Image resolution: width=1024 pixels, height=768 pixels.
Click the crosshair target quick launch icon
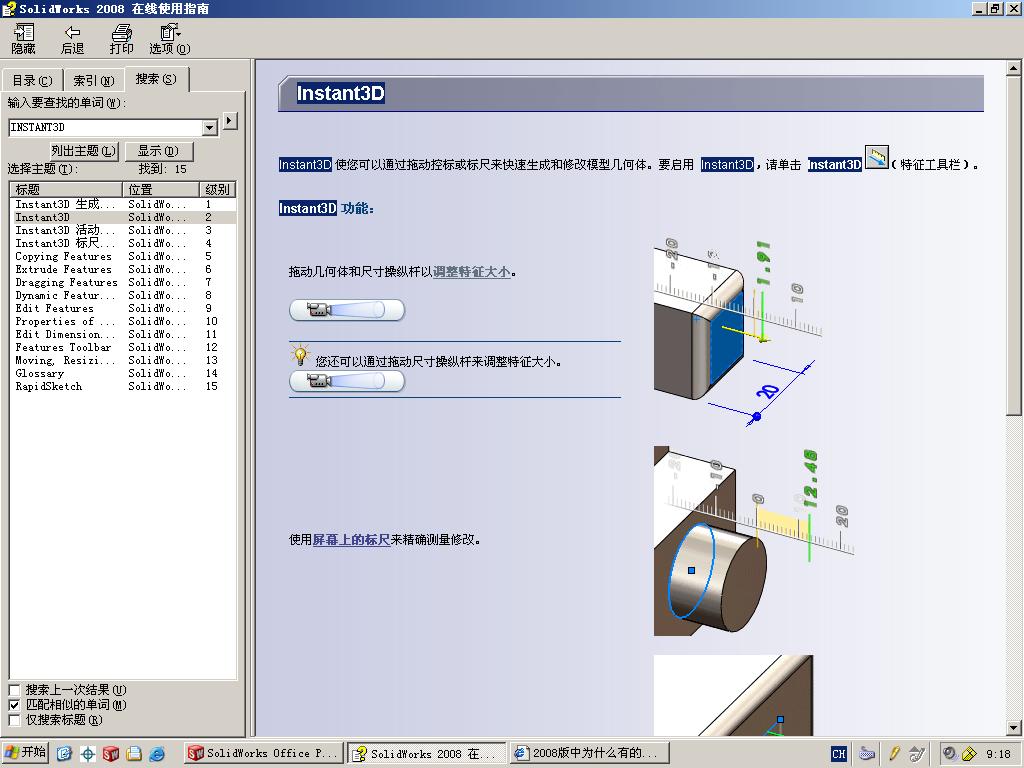(88, 754)
